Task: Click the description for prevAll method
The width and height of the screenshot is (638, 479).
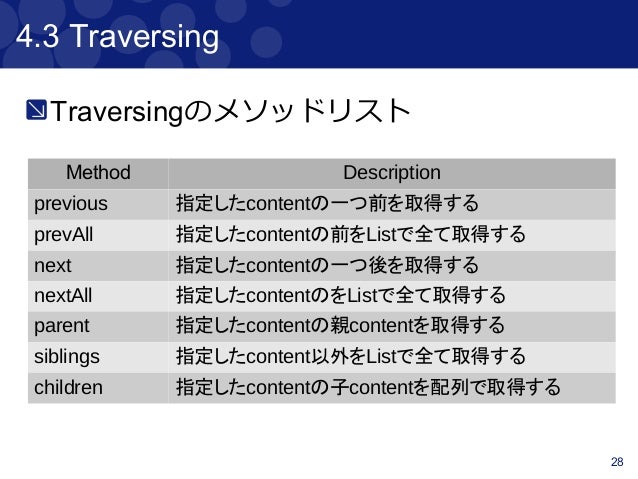Action: tap(351, 234)
